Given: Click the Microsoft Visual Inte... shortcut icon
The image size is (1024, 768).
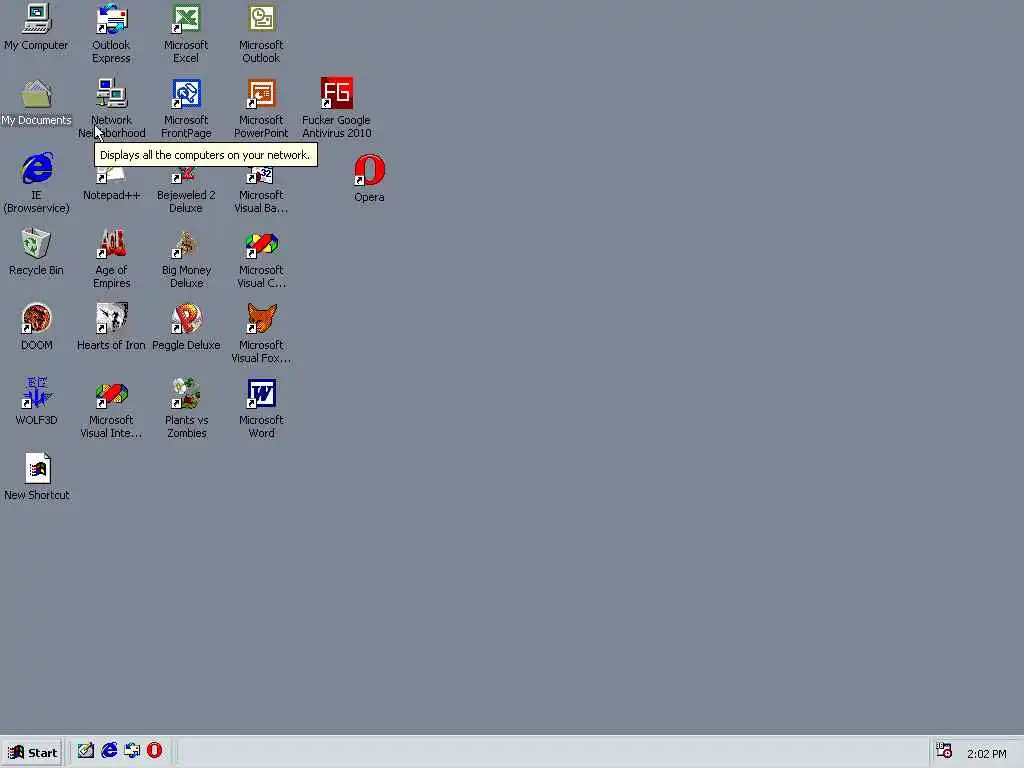Looking at the screenshot, I should pyautogui.click(x=112, y=394).
